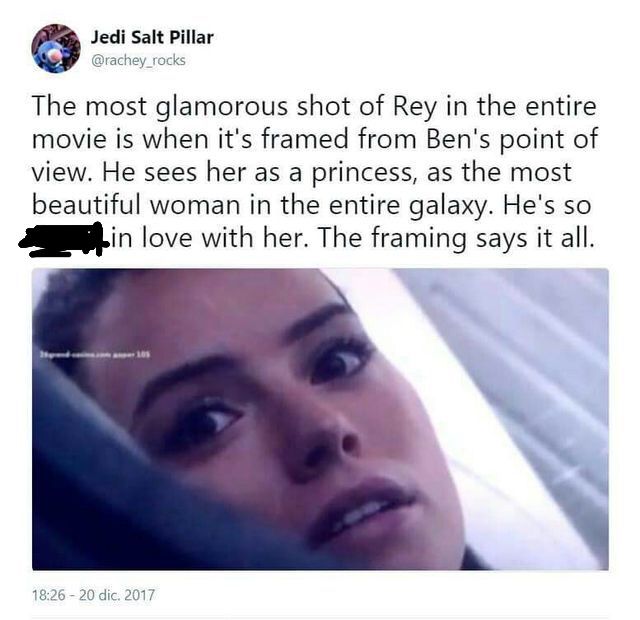
Task: Click the display name Jedi Salt Pillar
Action: point(152,38)
